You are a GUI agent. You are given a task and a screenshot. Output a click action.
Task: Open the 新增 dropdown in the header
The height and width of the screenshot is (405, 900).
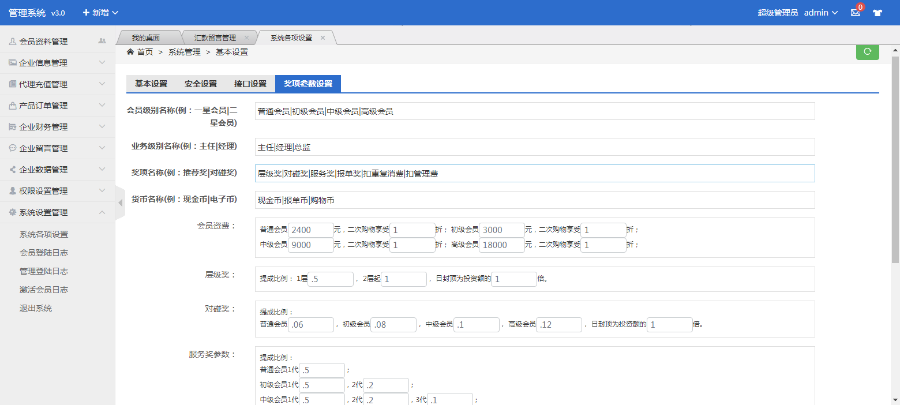100,12
